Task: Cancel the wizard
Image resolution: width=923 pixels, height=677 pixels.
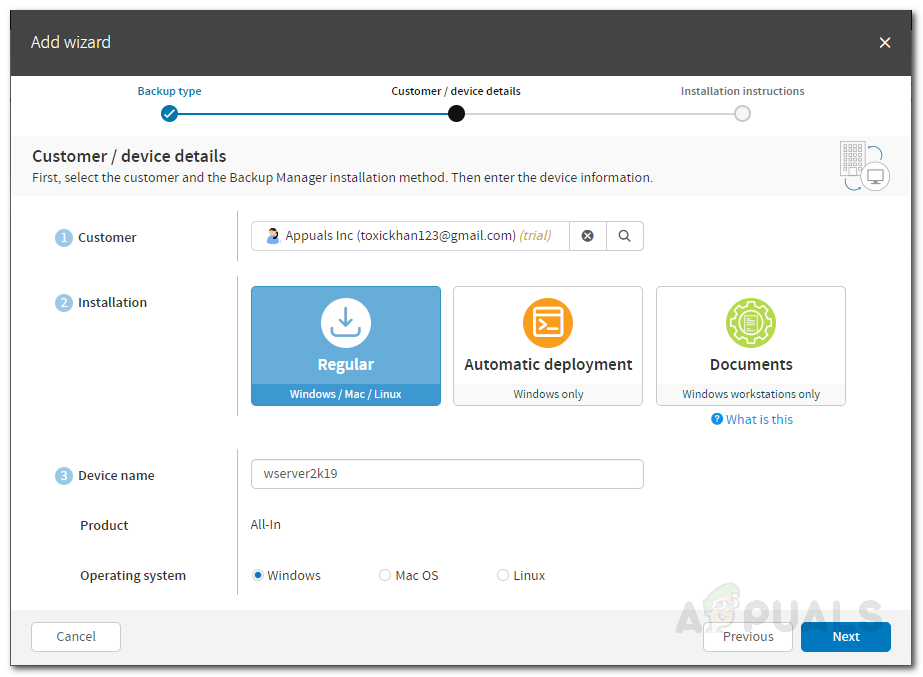Action: 76,637
